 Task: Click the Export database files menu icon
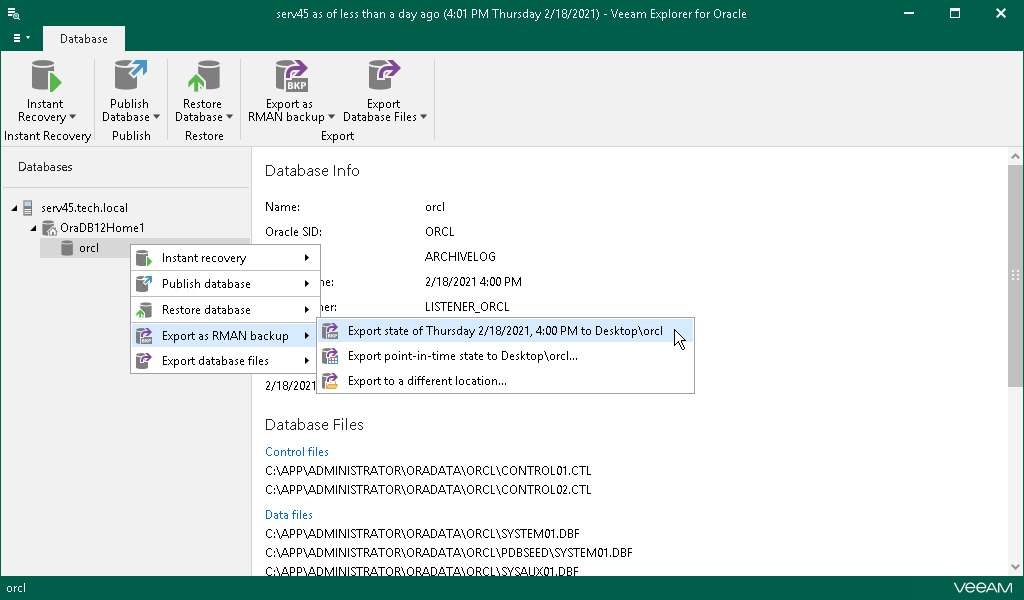pos(144,360)
